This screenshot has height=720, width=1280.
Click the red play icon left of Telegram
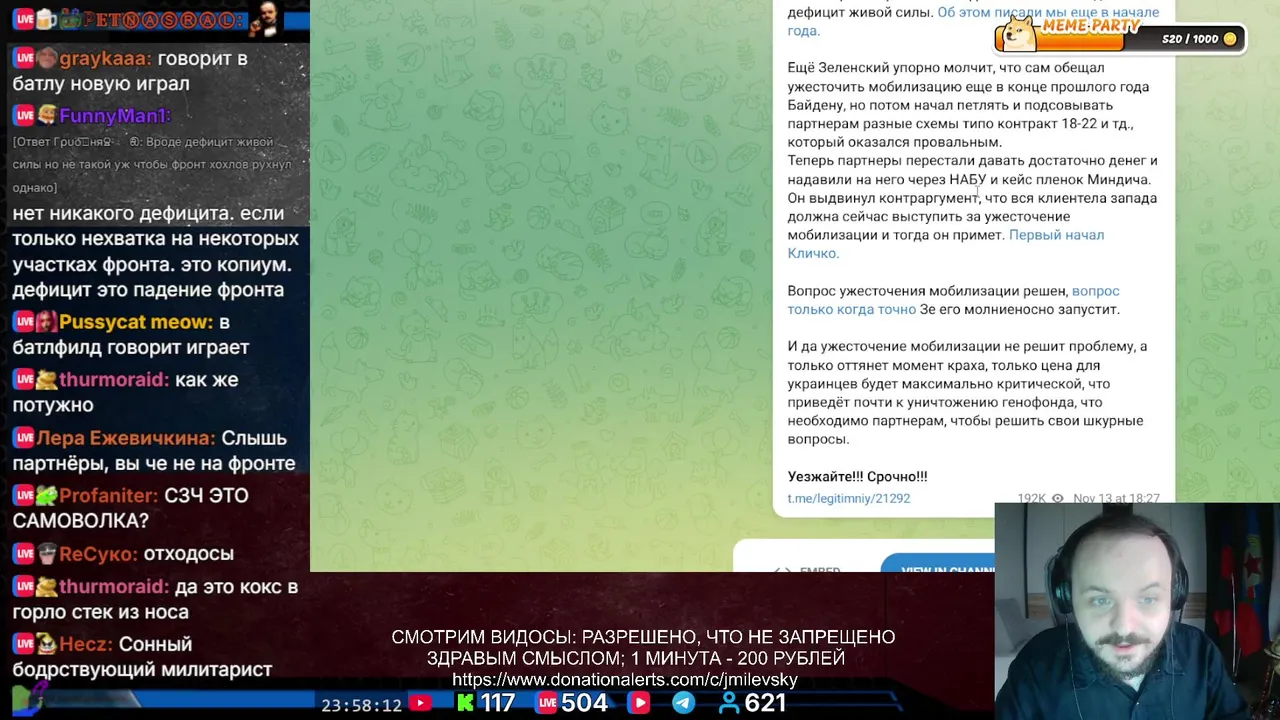pyautogui.click(x=639, y=704)
